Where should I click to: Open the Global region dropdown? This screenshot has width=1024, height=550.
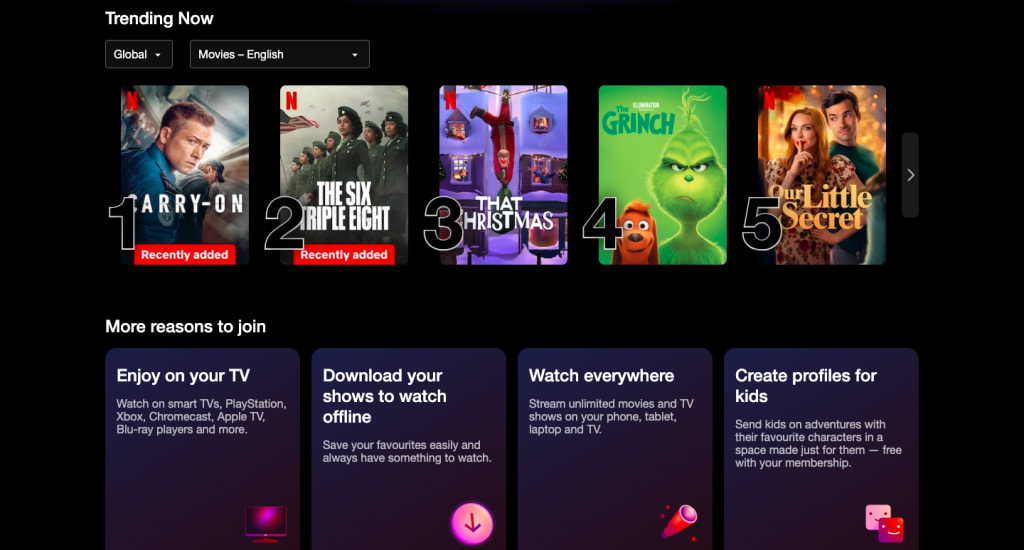(138, 54)
